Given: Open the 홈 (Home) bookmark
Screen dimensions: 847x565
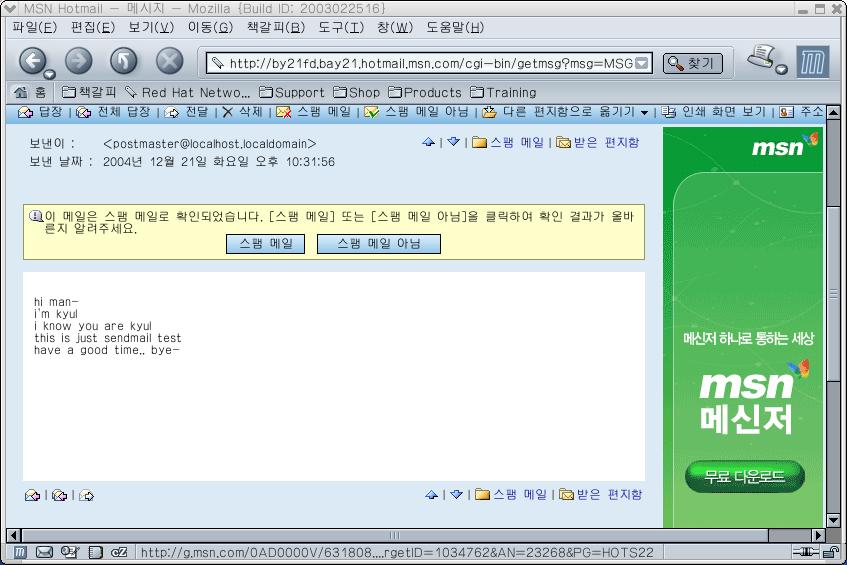Looking at the screenshot, I should click(x=30, y=92).
